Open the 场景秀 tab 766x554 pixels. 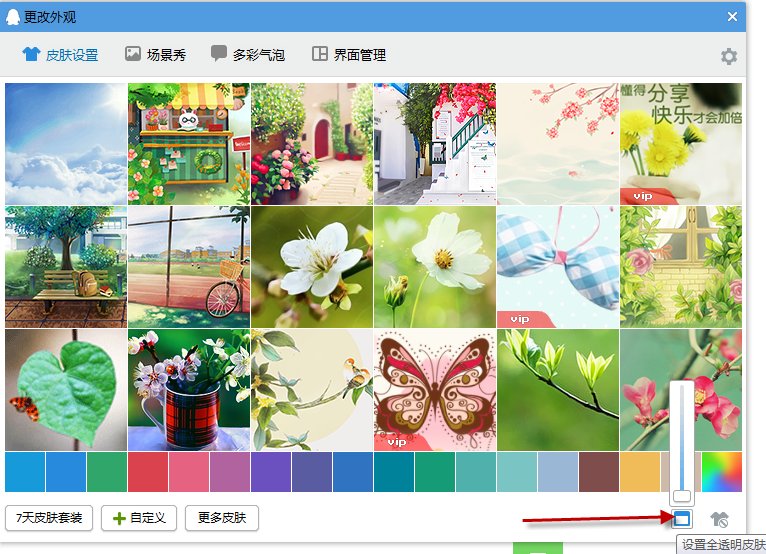pos(155,54)
